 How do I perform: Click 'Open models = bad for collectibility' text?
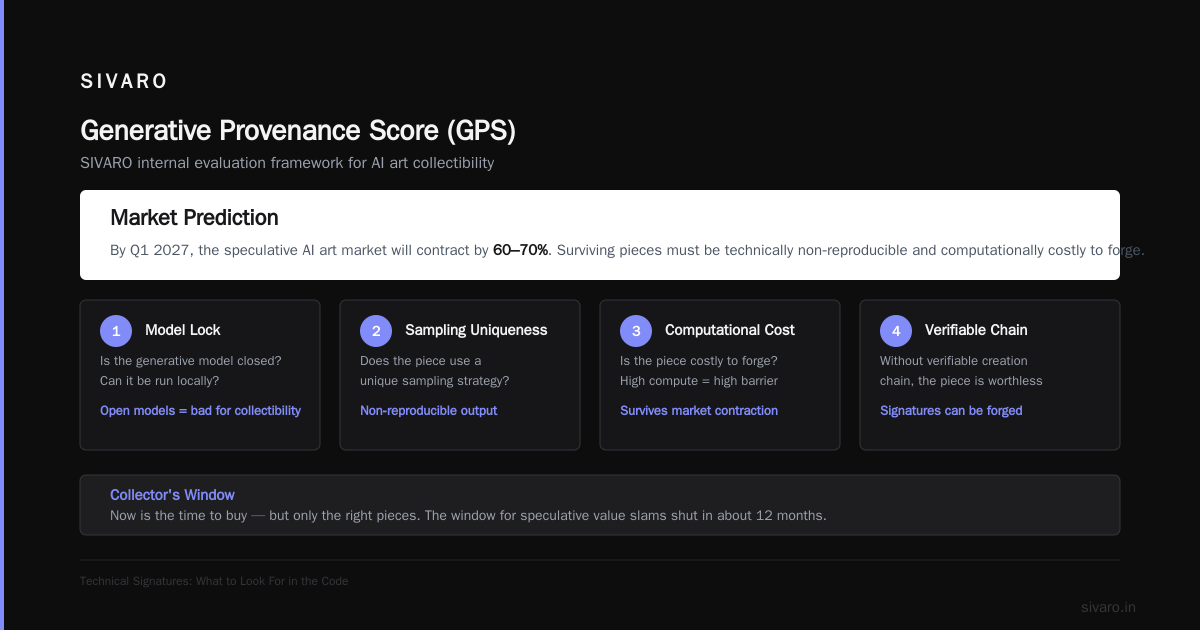(x=200, y=410)
